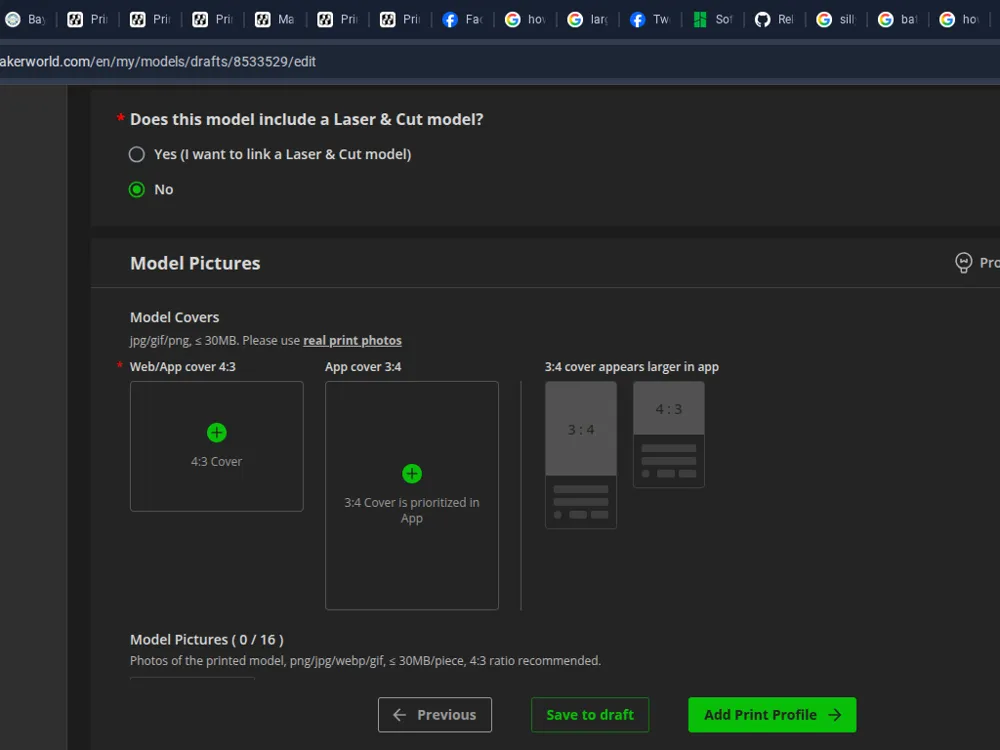
Task: Open the real print photos link
Action: click(352, 341)
